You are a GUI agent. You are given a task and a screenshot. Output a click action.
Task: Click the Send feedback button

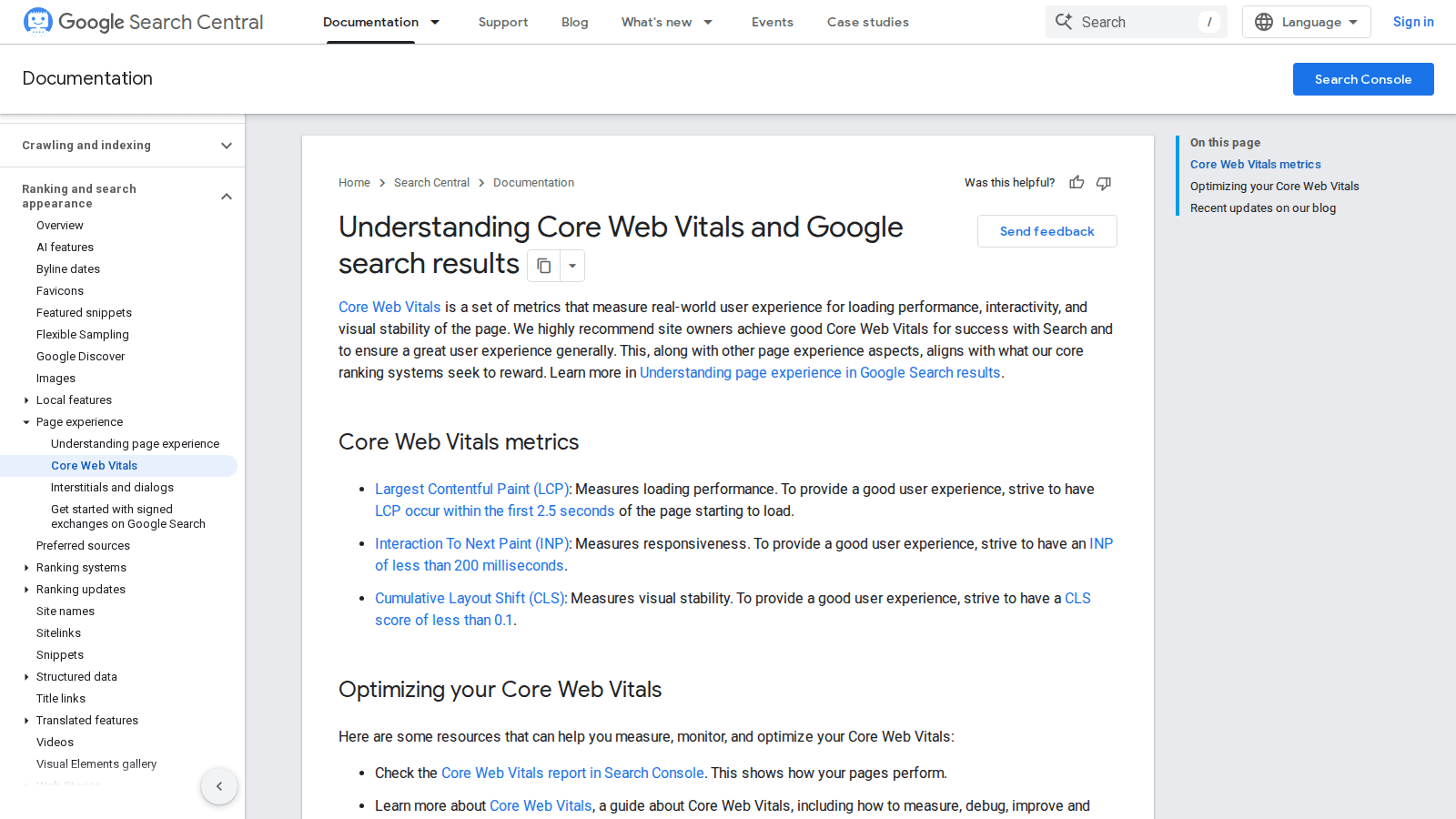point(1046,231)
